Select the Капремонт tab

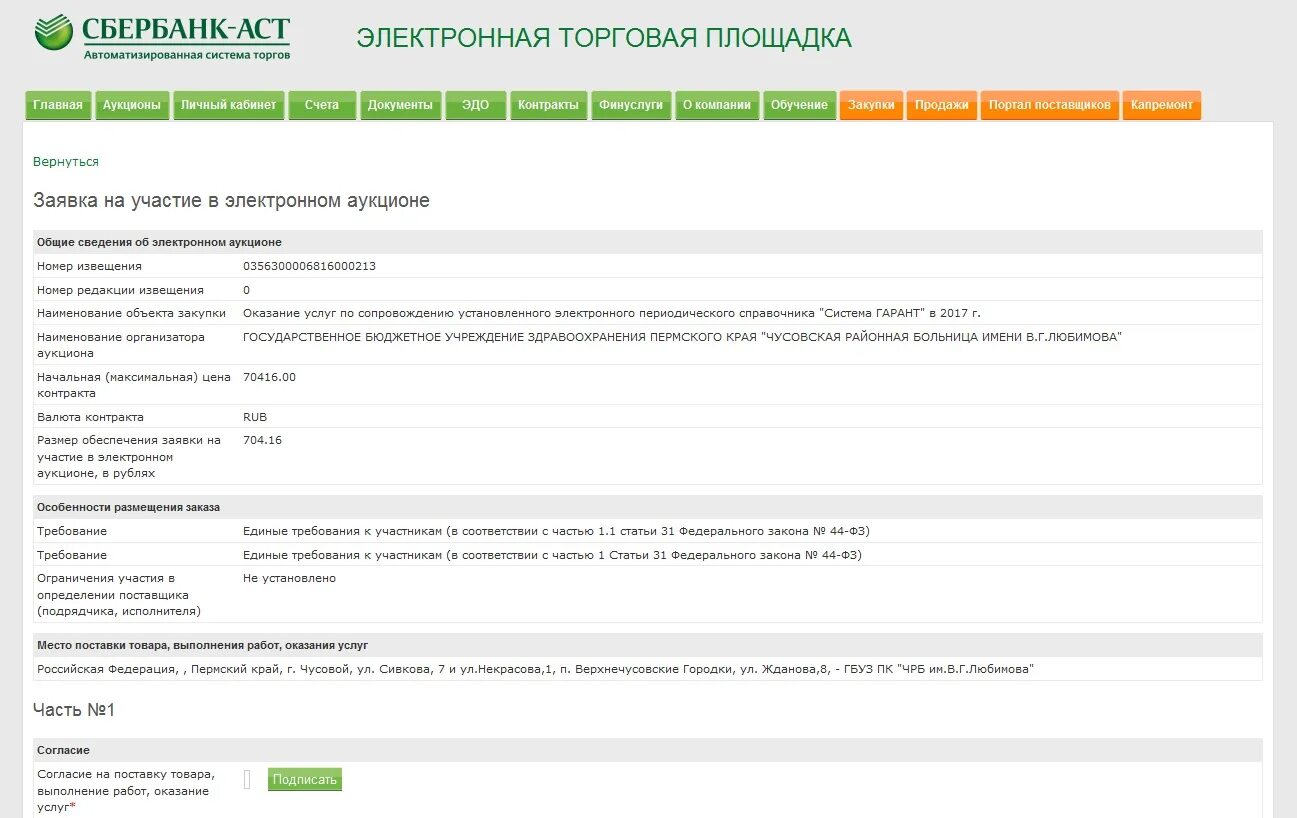[x=1162, y=105]
